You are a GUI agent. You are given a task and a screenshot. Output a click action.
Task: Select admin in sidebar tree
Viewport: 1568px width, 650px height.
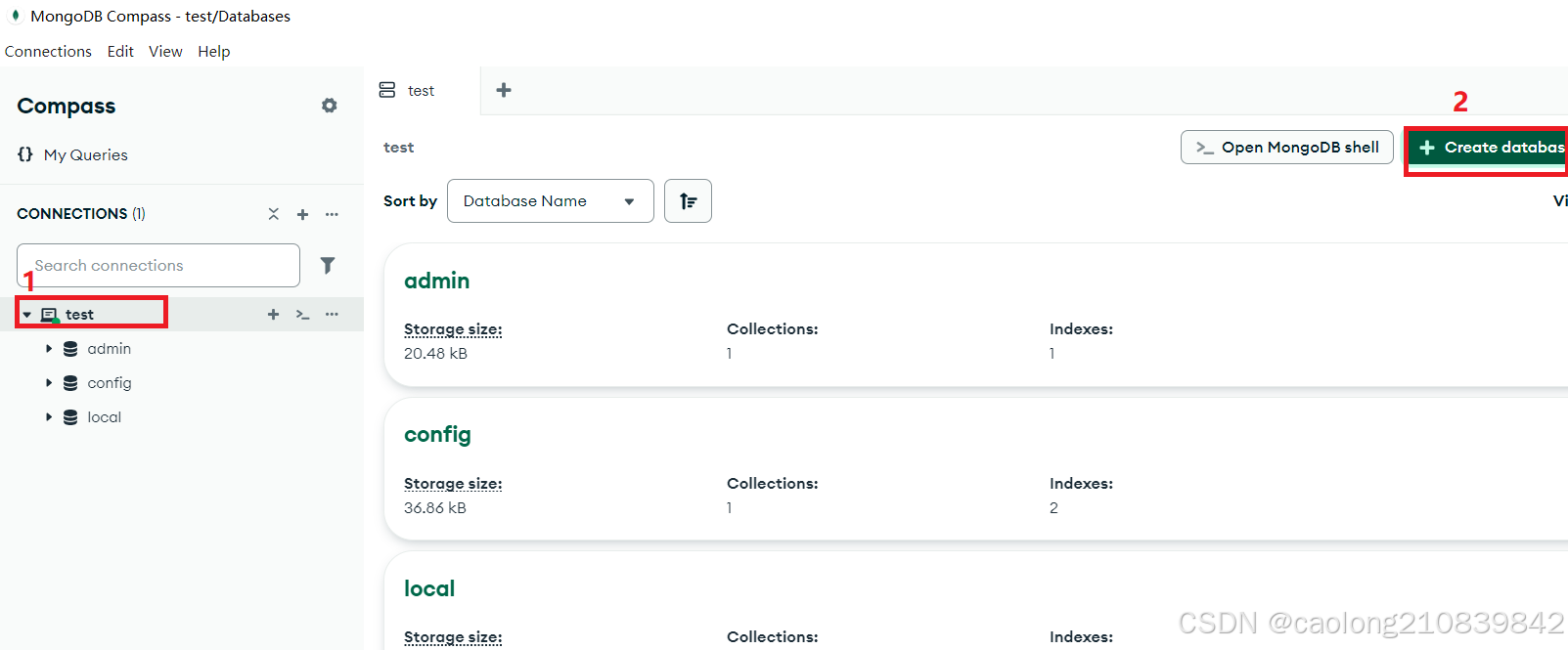click(110, 349)
